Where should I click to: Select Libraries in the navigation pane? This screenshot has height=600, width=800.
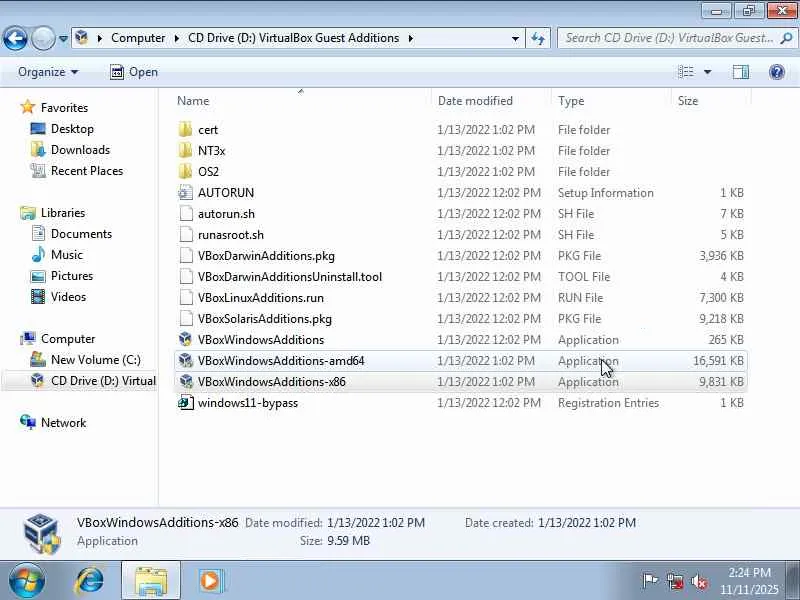pos(63,212)
